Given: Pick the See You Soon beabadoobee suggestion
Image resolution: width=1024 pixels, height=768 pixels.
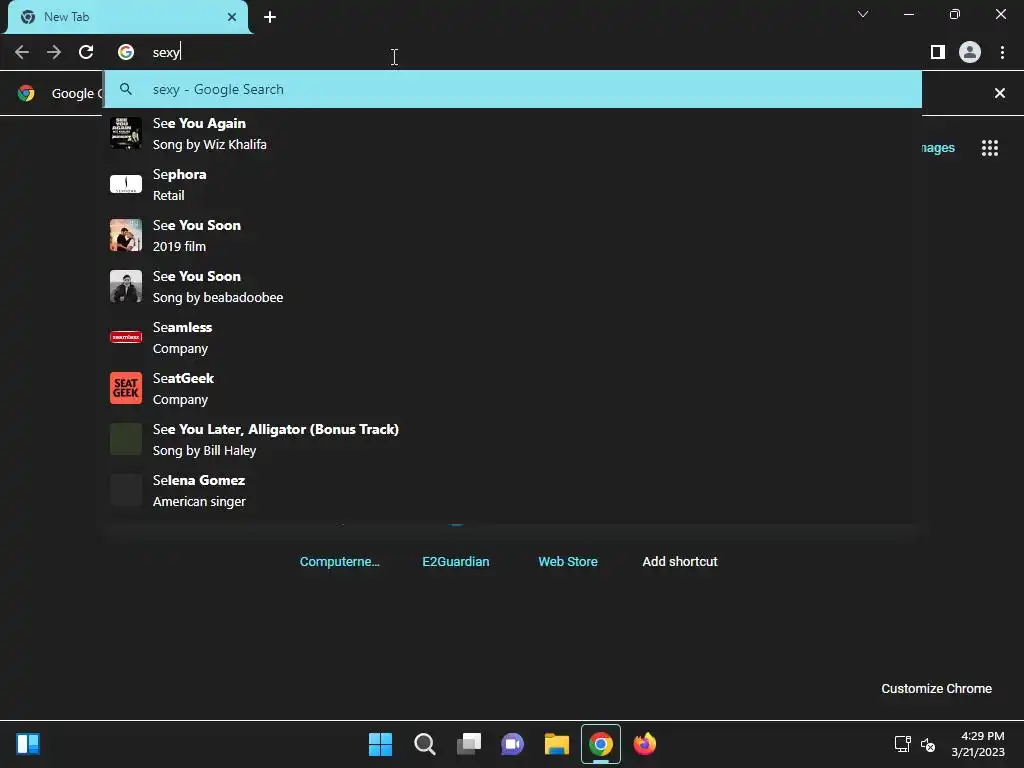Looking at the screenshot, I should [x=513, y=286].
